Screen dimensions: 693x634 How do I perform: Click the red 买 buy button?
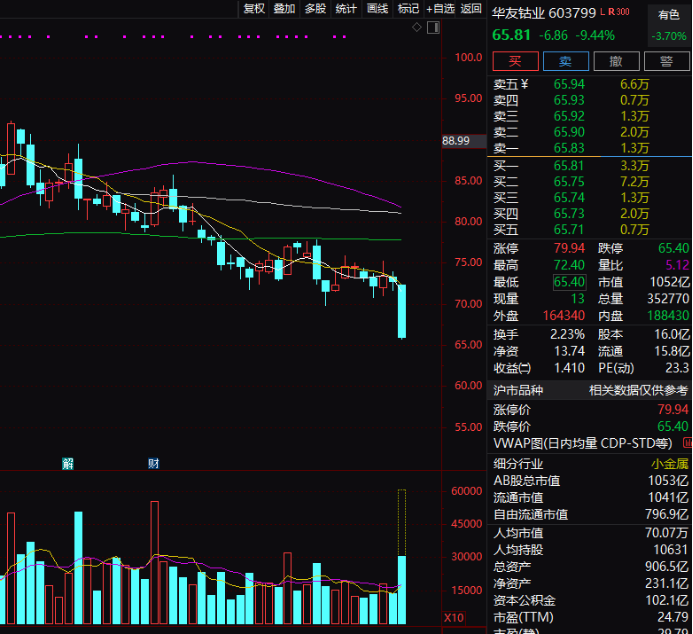coord(515,61)
